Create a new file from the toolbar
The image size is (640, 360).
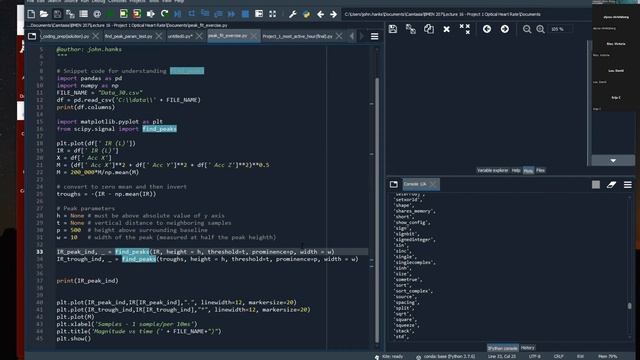[x=31, y=14]
